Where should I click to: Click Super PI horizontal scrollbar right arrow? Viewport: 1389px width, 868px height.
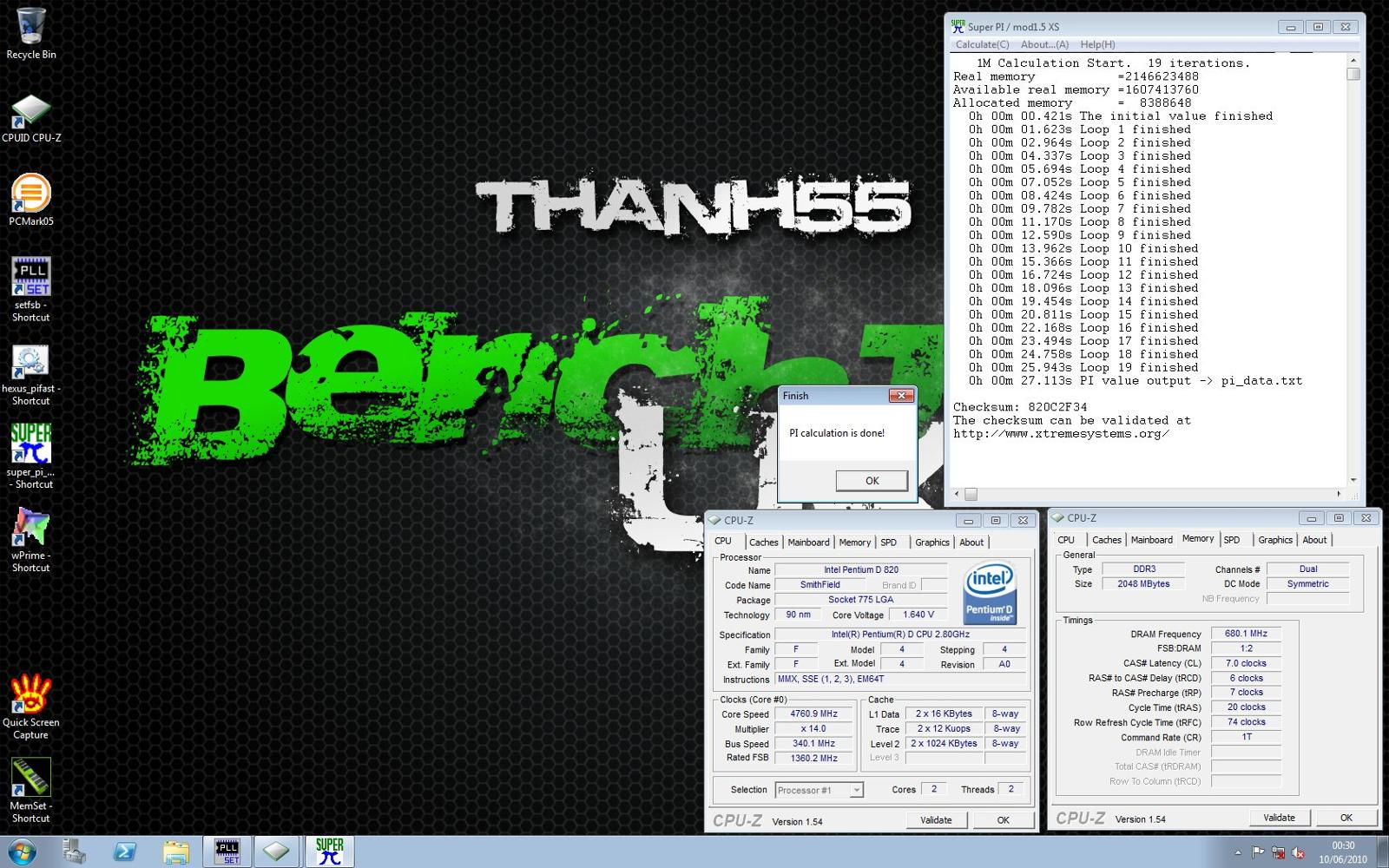tap(1339, 494)
